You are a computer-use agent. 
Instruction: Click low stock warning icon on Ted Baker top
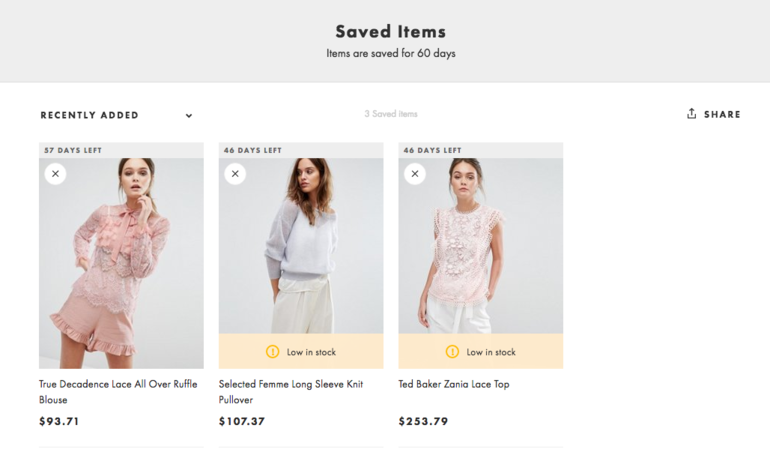tap(452, 352)
